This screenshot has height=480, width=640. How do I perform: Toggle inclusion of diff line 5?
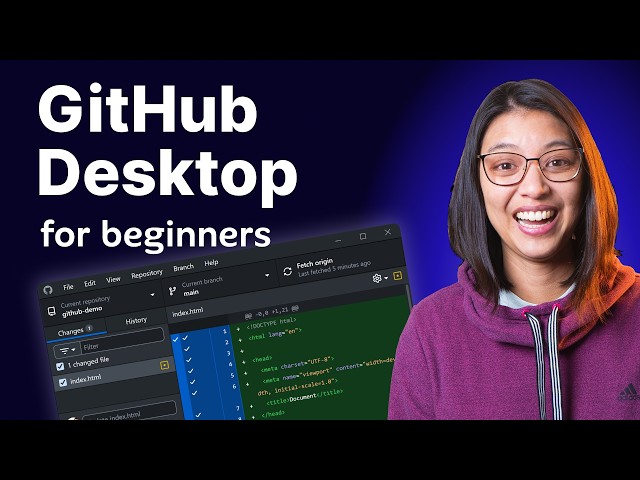click(192, 382)
